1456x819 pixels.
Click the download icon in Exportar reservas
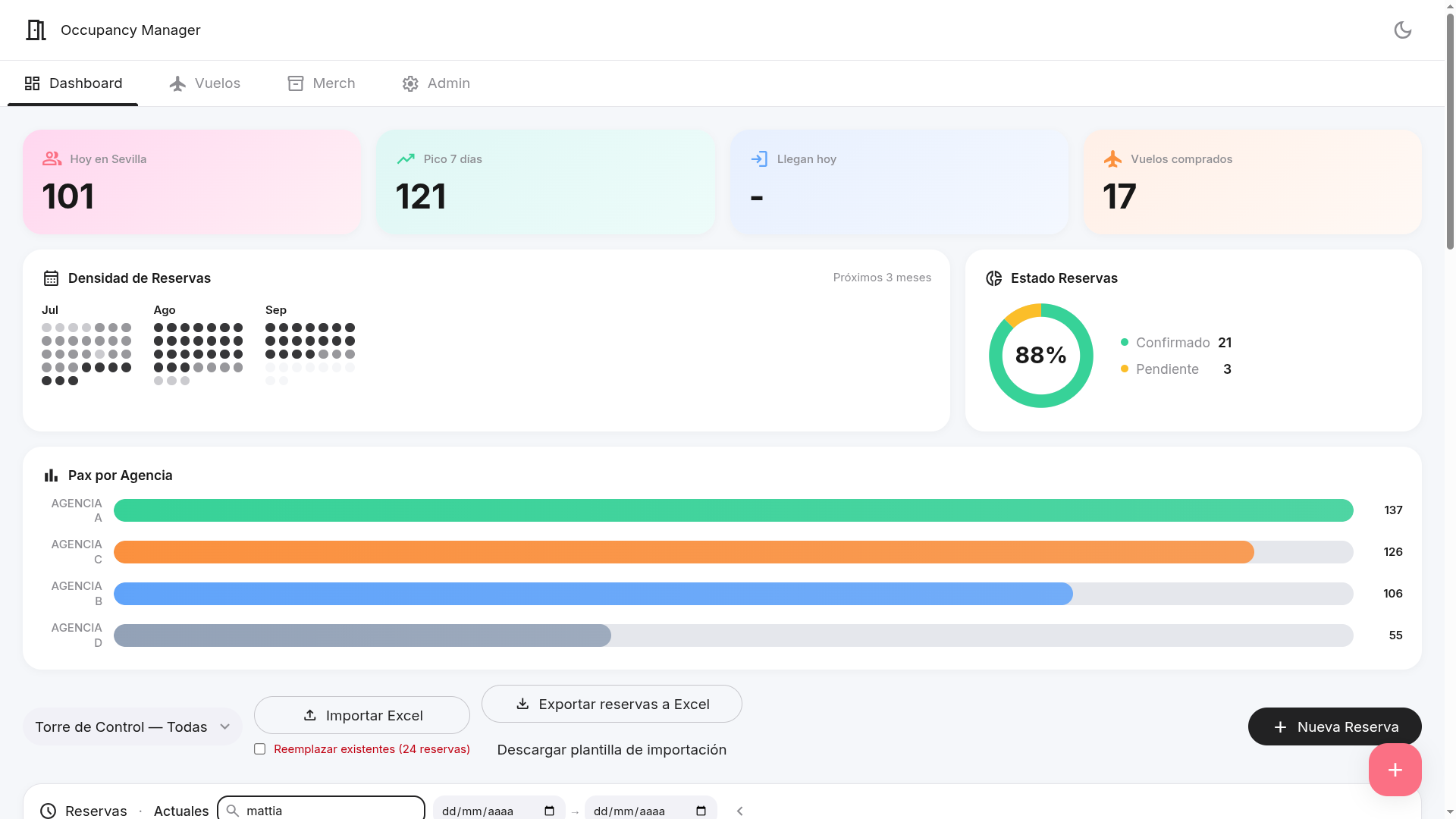tap(522, 704)
